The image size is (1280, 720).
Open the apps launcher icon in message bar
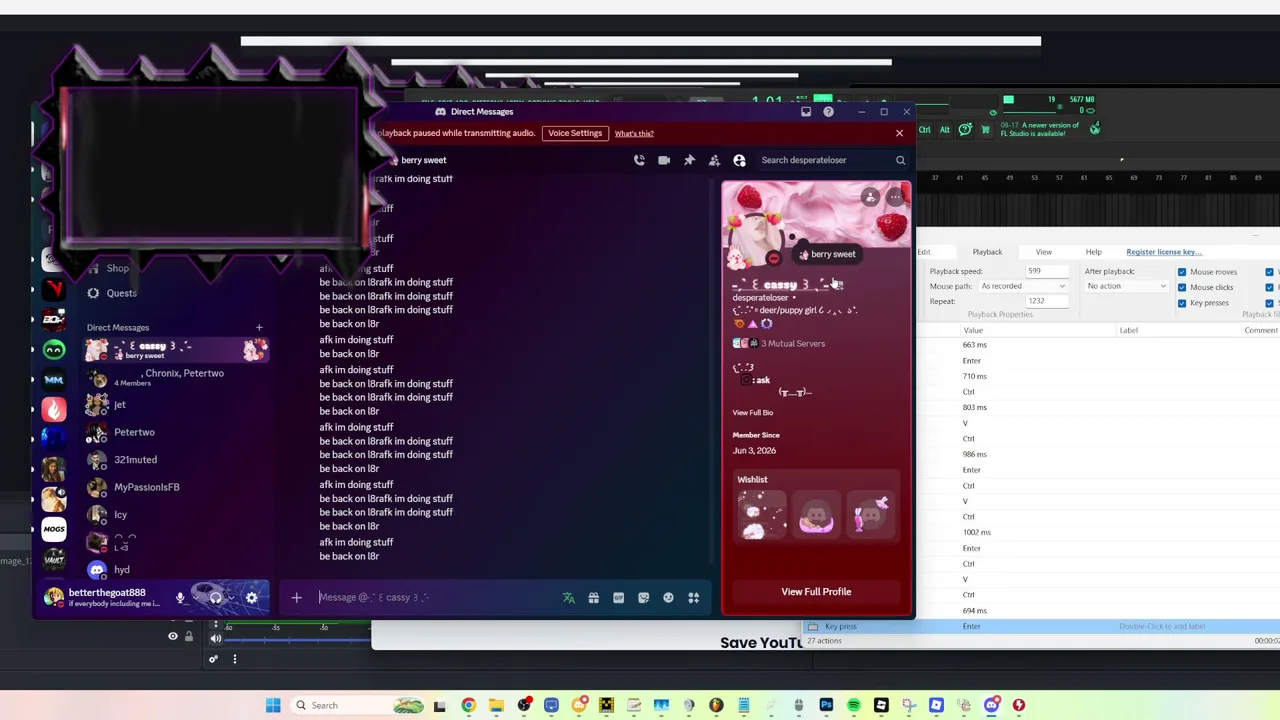[x=693, y=598]
